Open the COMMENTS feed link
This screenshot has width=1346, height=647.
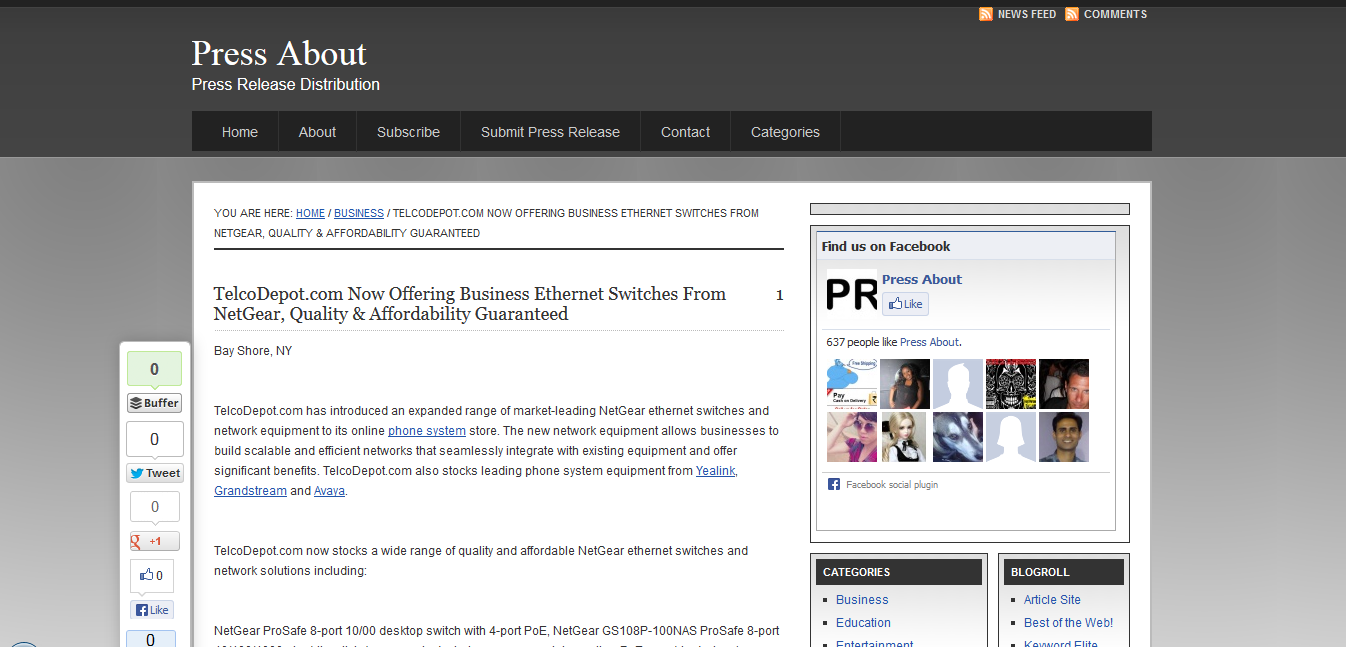1115,14
